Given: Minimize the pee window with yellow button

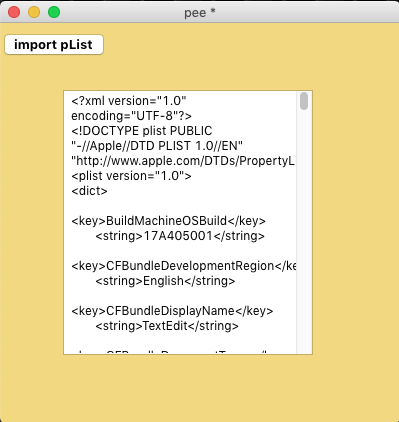Looking at the screenshot, I should 34,12.
